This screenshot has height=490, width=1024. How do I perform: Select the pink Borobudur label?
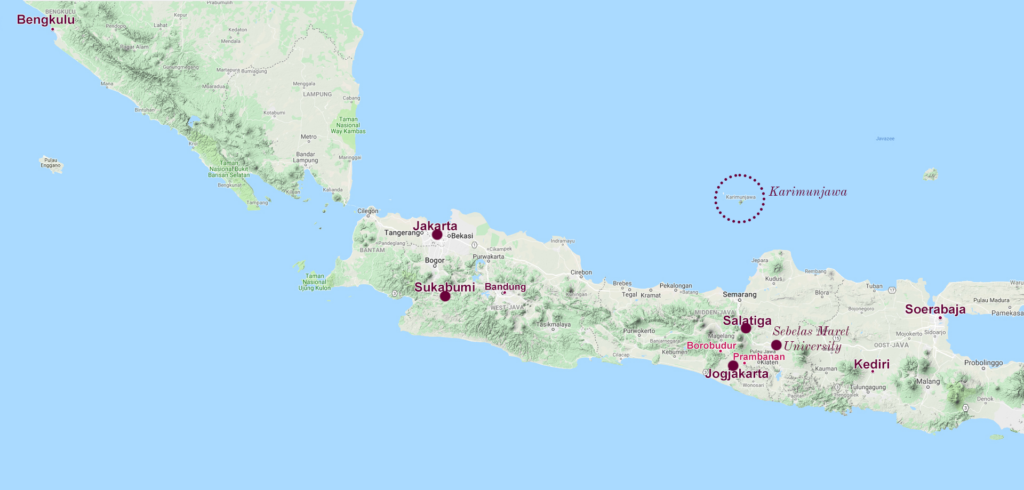[711, 345]
